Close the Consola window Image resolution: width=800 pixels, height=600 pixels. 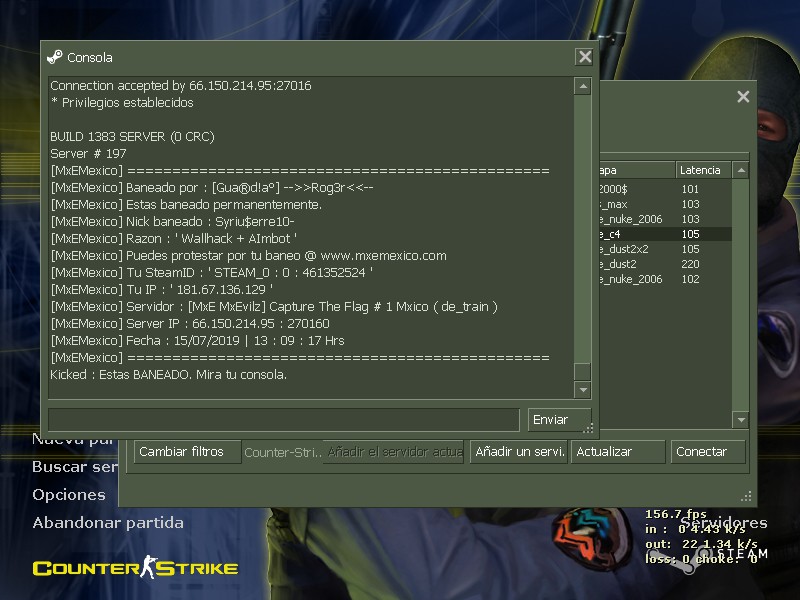(x=585, y=57)
